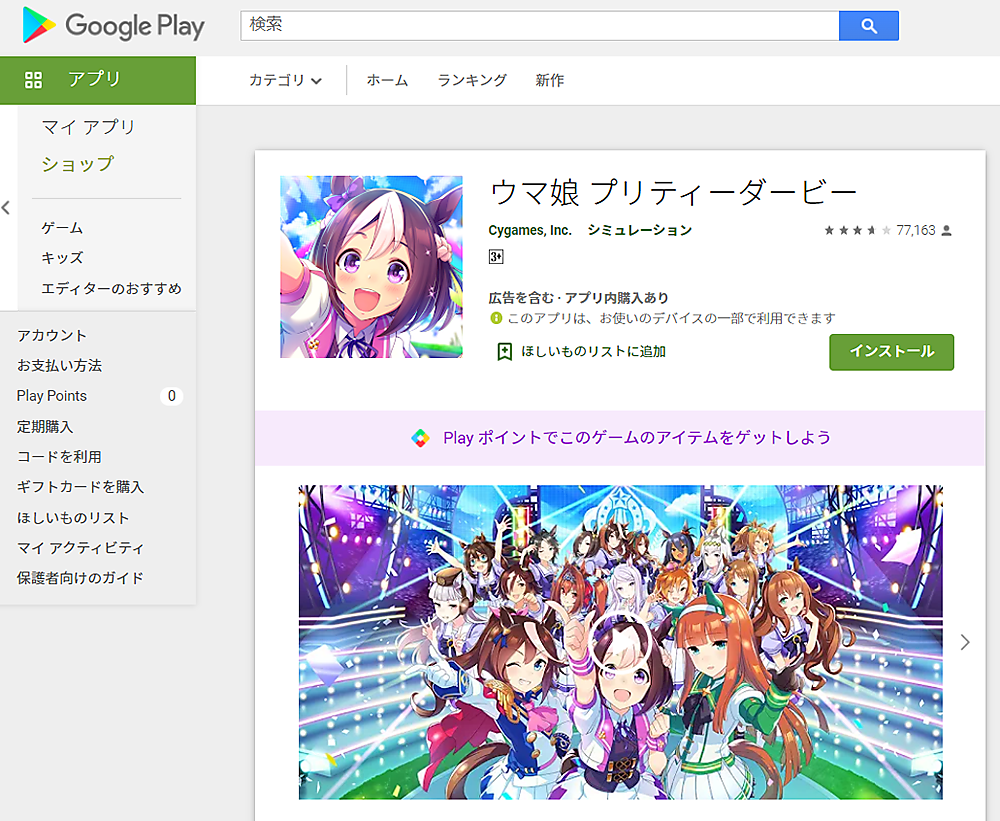This screenshot has width=1000, height=821.
Task: Open アカウント settings
Action: point(52,335)
